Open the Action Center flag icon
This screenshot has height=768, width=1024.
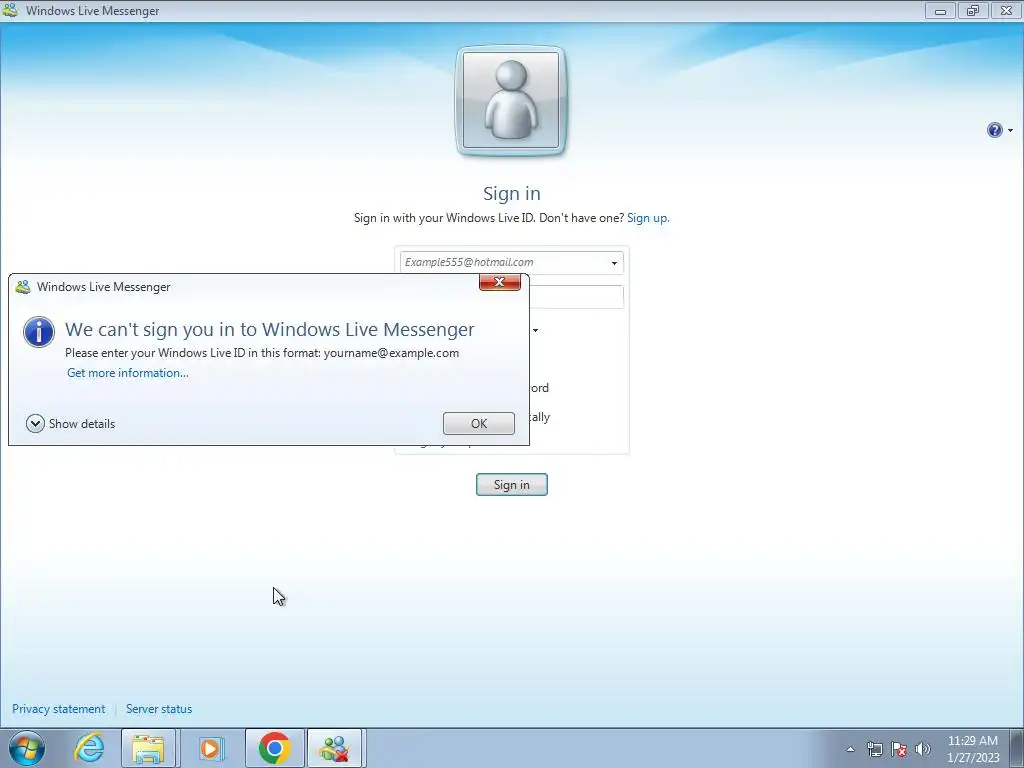(x=899, y=749)
